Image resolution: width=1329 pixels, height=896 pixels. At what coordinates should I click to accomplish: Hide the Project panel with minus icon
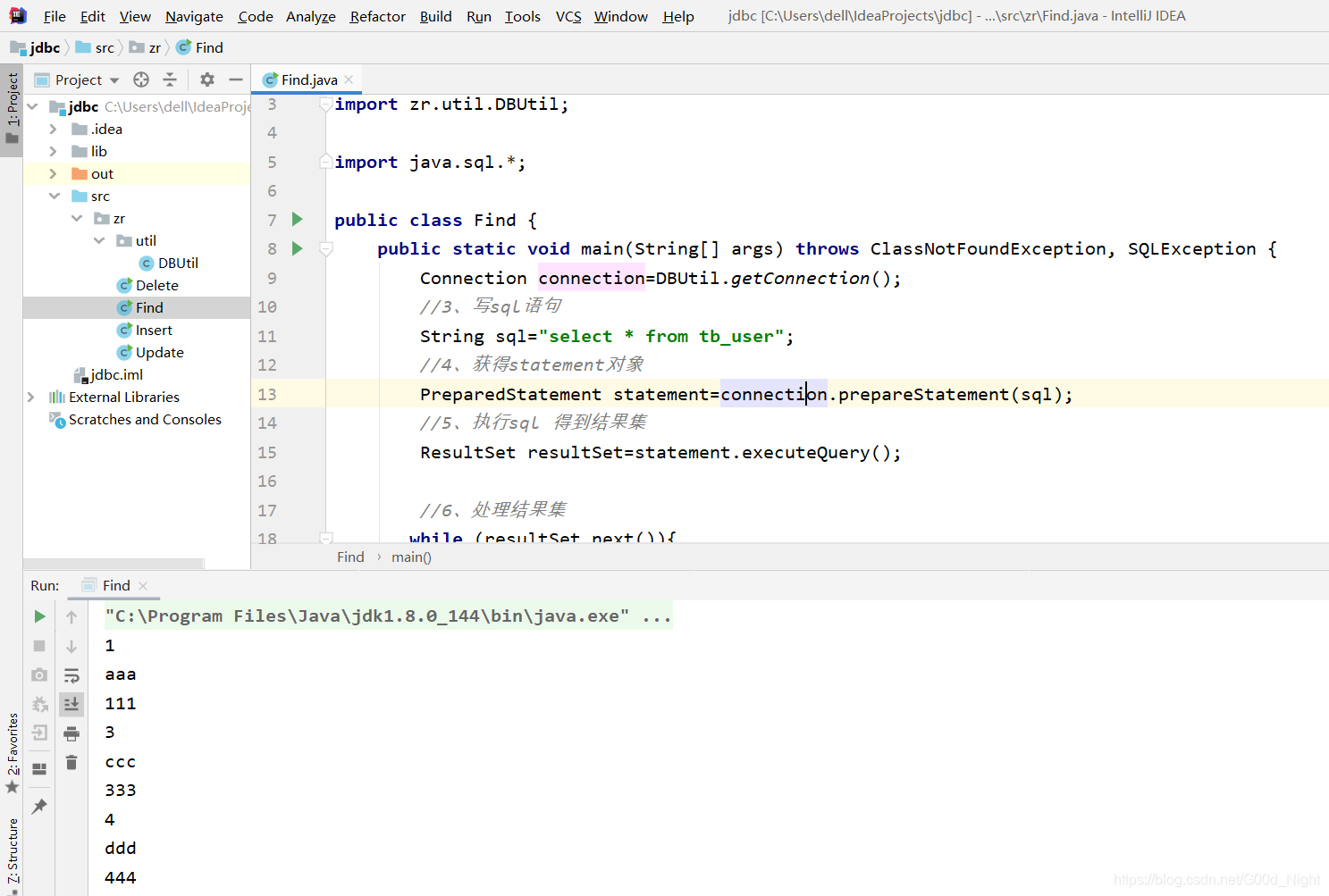pos(236,80)
